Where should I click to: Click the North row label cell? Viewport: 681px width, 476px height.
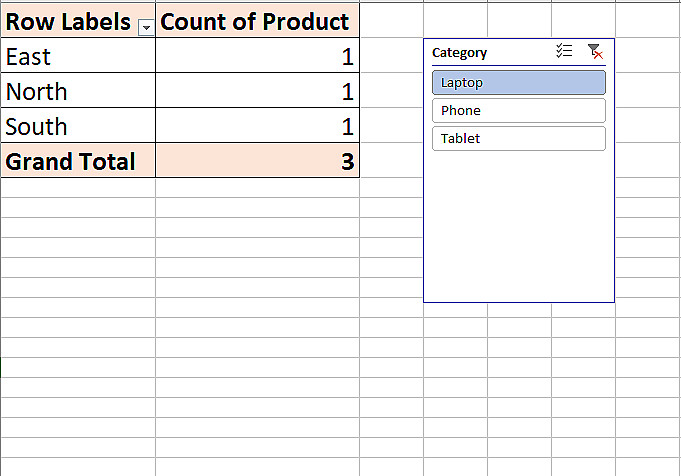click(x=78, y=92)
